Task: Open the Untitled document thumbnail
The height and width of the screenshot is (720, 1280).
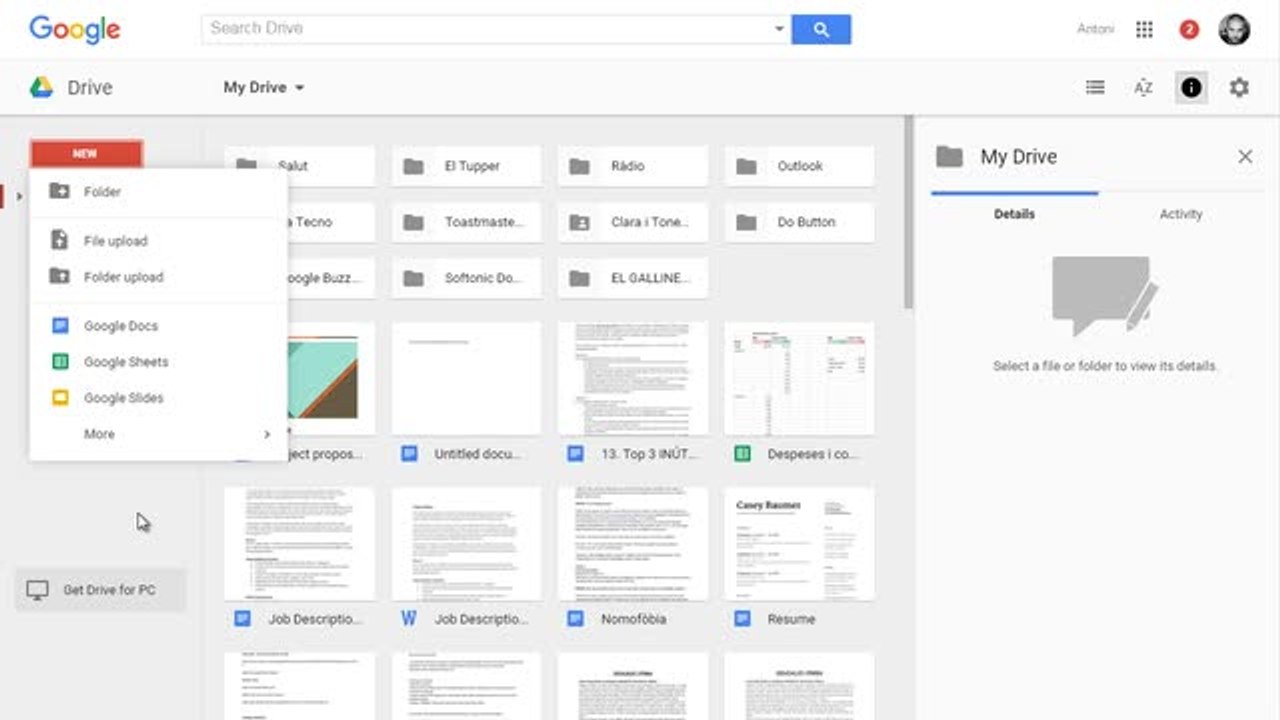Action: tap(466, 378)
